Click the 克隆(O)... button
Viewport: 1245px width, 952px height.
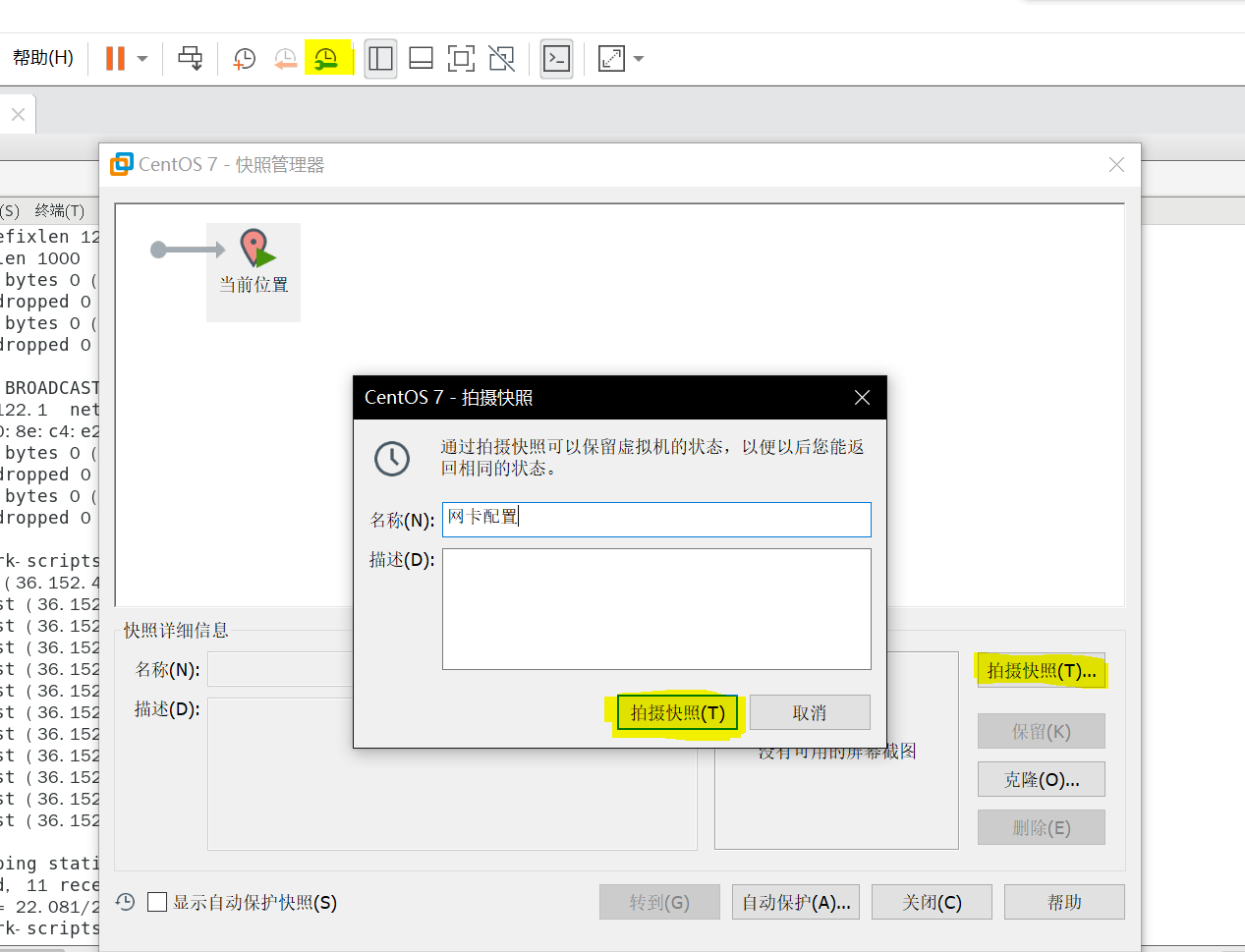point(1042,779)
